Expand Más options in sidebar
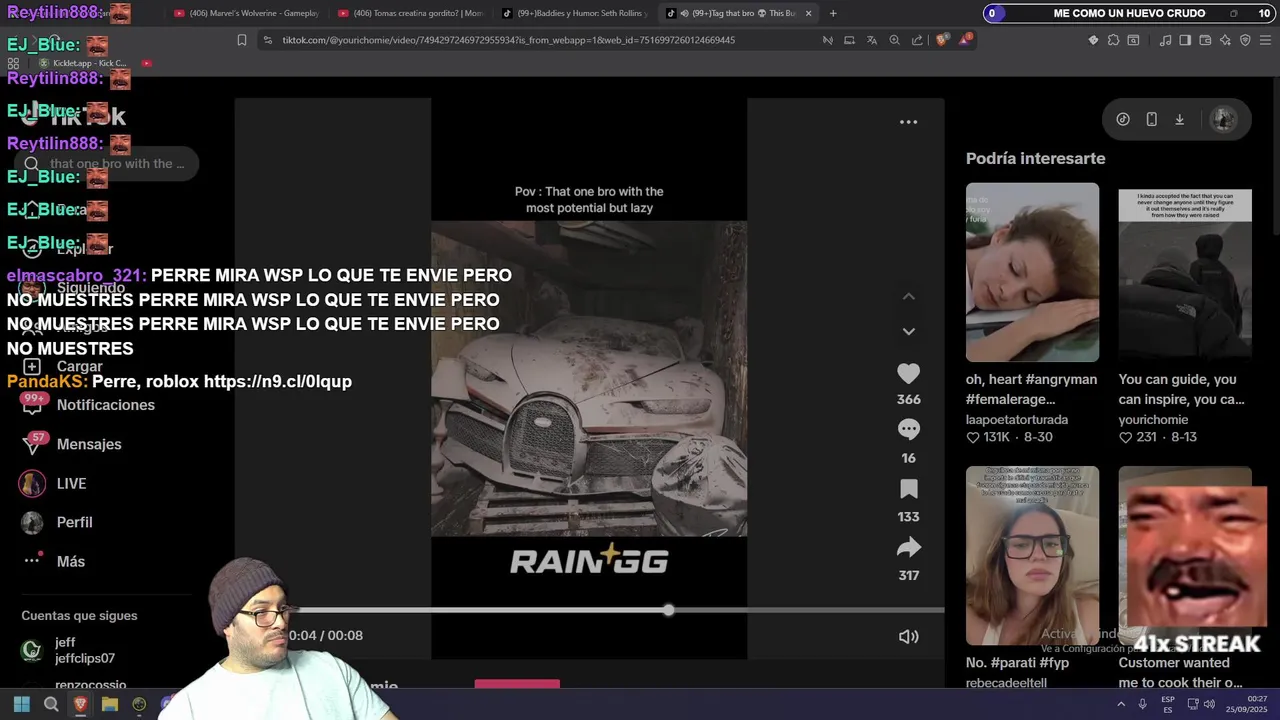Screen dimensions: 1280x720 coord(70,561)
